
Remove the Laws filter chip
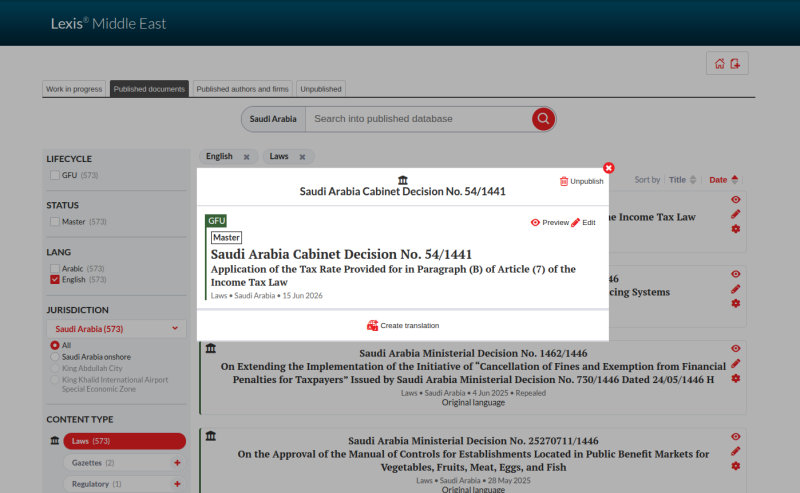(x=302, y=157)
